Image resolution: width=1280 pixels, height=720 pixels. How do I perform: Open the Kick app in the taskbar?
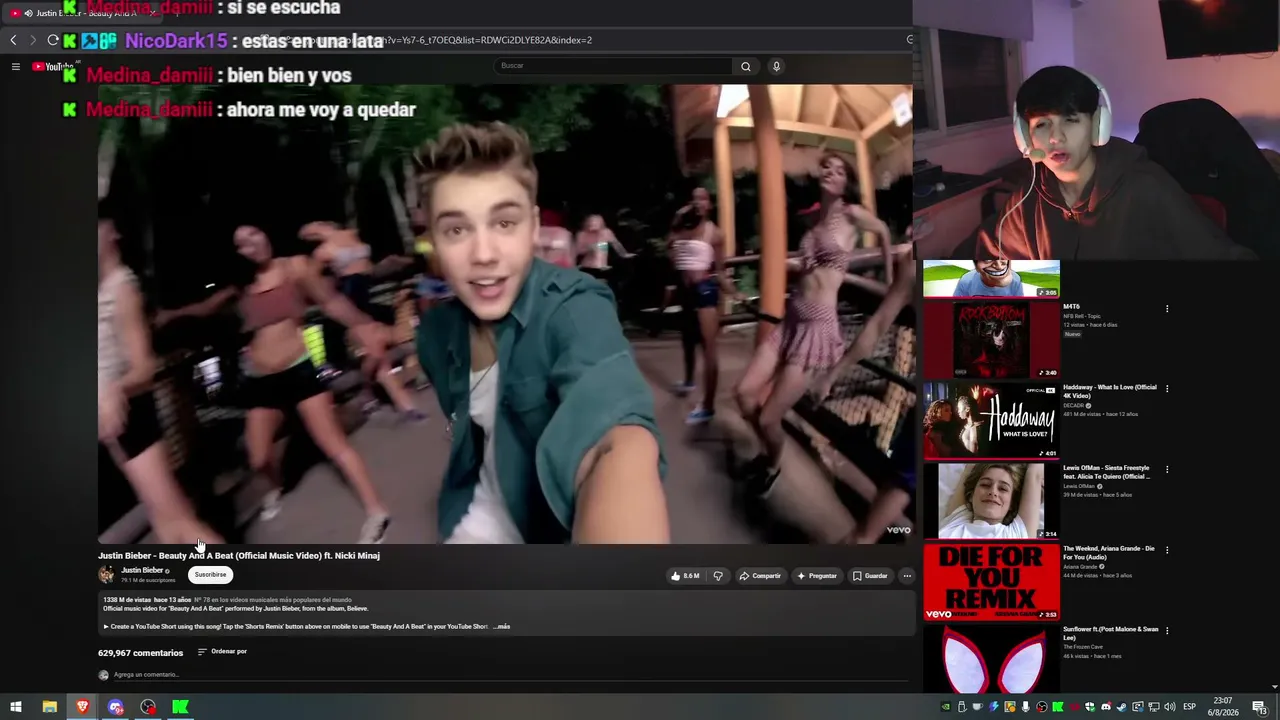tap(180, 707)
